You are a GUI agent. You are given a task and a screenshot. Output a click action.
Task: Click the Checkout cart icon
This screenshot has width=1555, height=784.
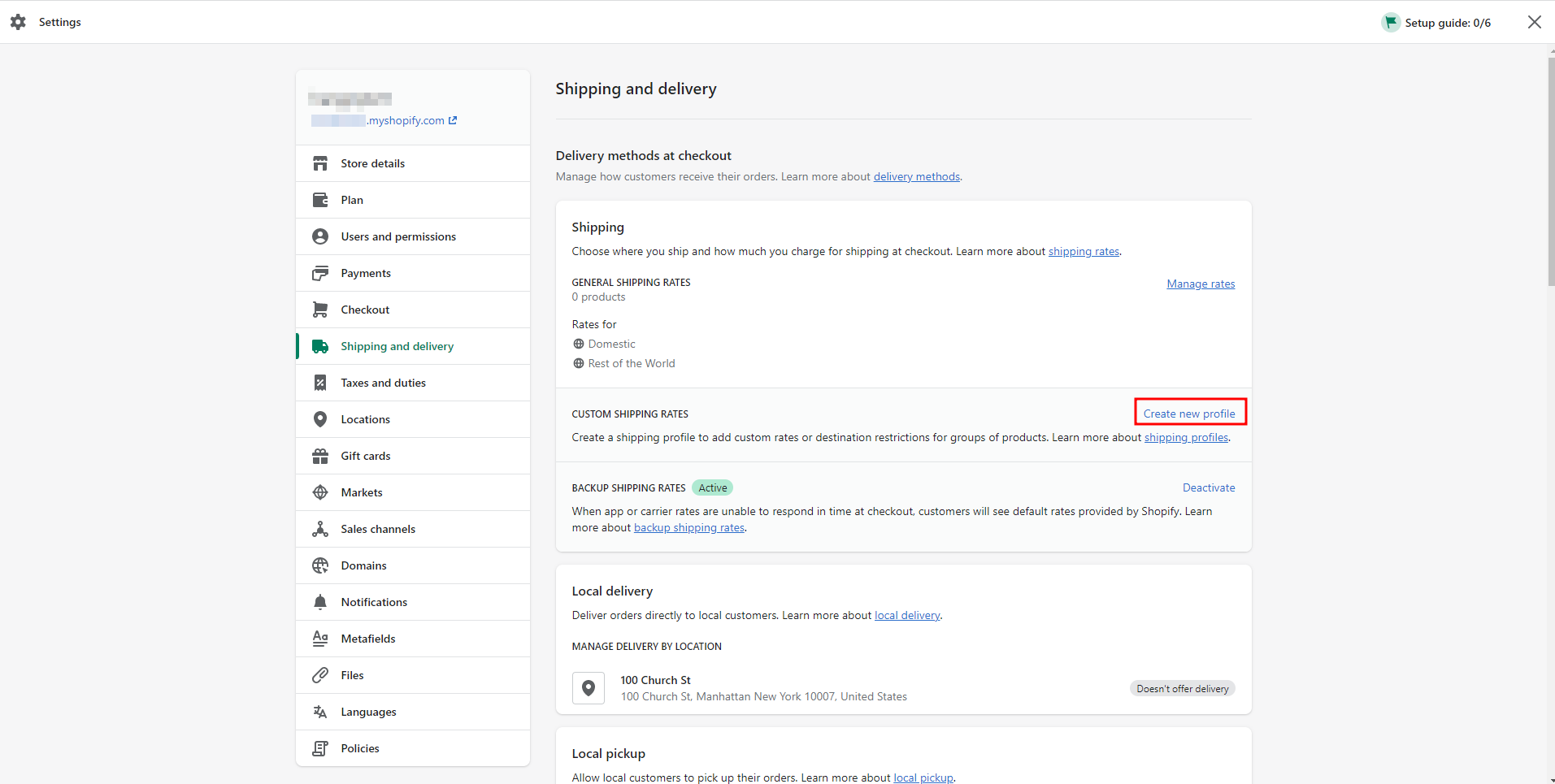click(320, 310)
